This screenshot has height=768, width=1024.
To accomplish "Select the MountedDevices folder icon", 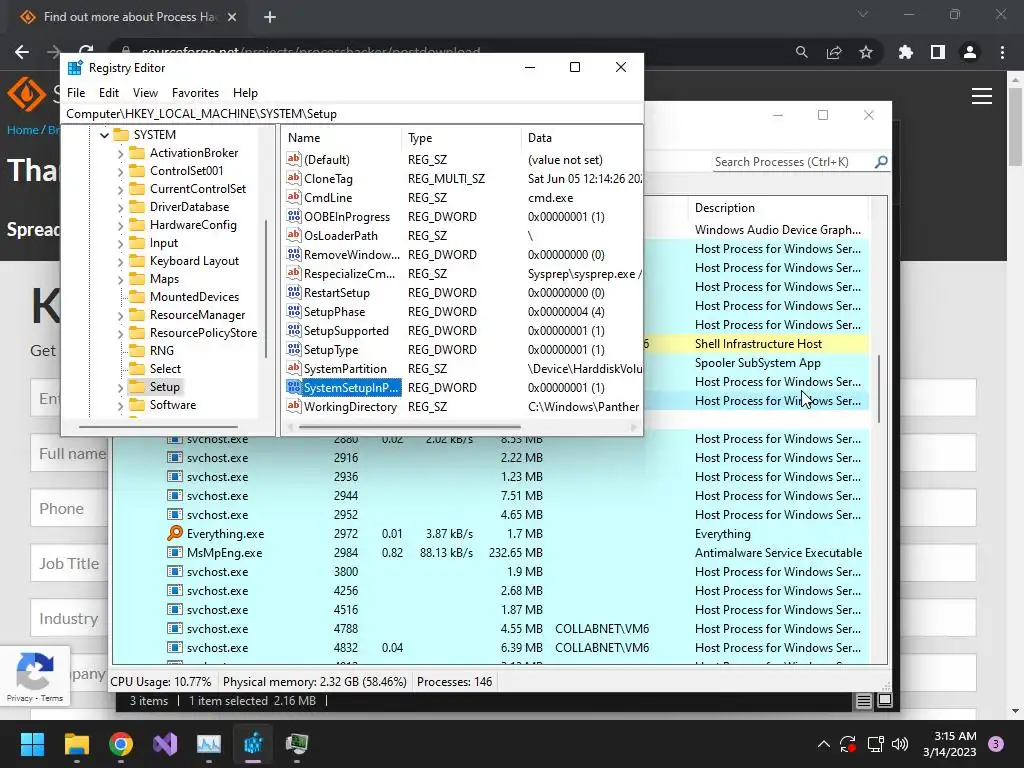I will pos(137,296).
